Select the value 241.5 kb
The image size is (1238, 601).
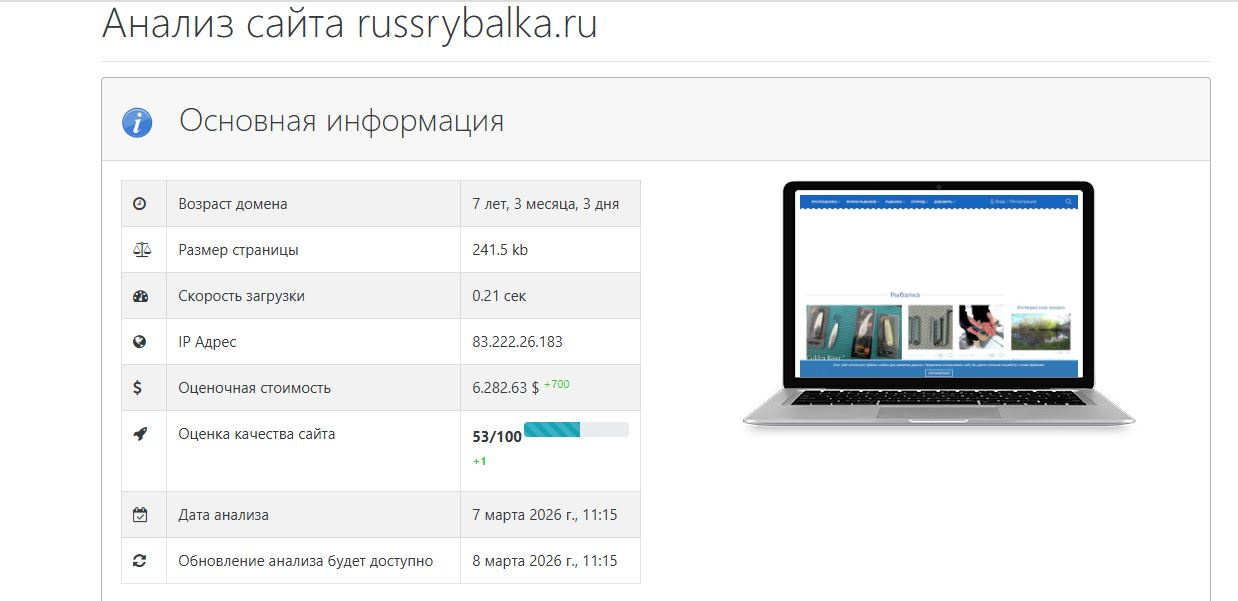500,250
